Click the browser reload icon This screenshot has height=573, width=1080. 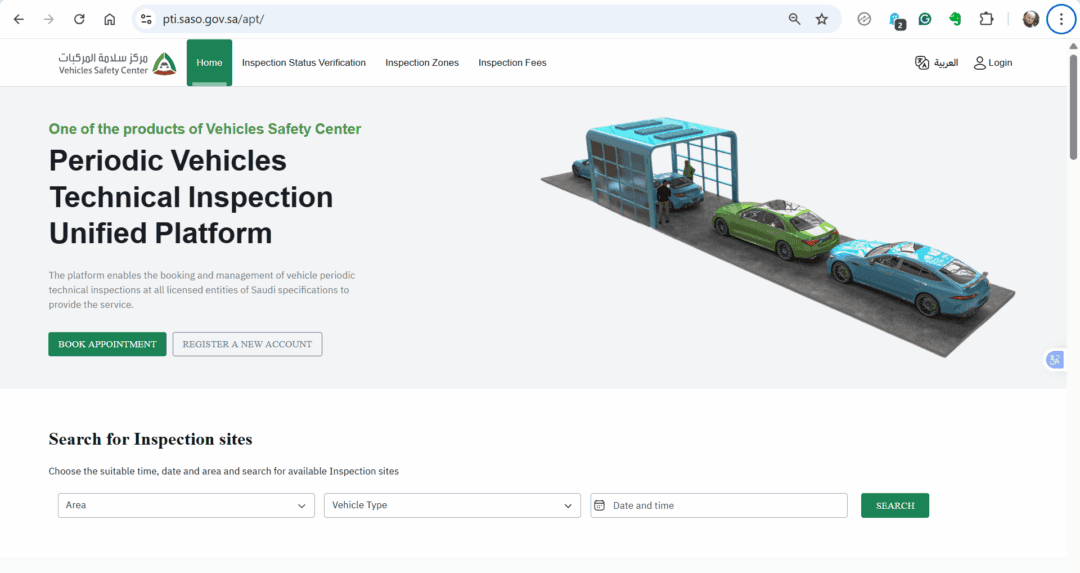(x=79, y=19)
